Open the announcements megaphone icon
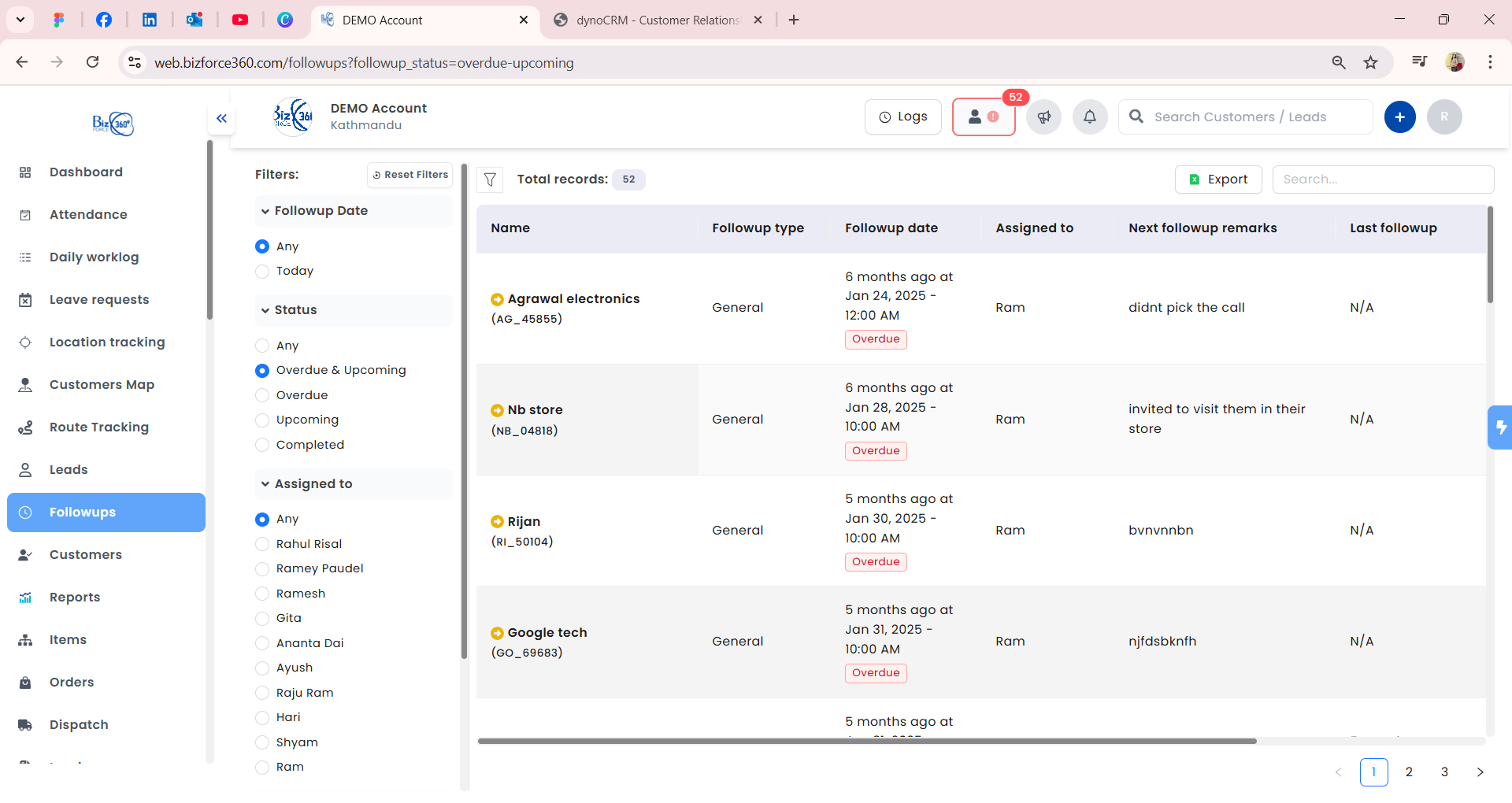Image resolution: width=1512 pixels, height=803 pixels. 1043,117
